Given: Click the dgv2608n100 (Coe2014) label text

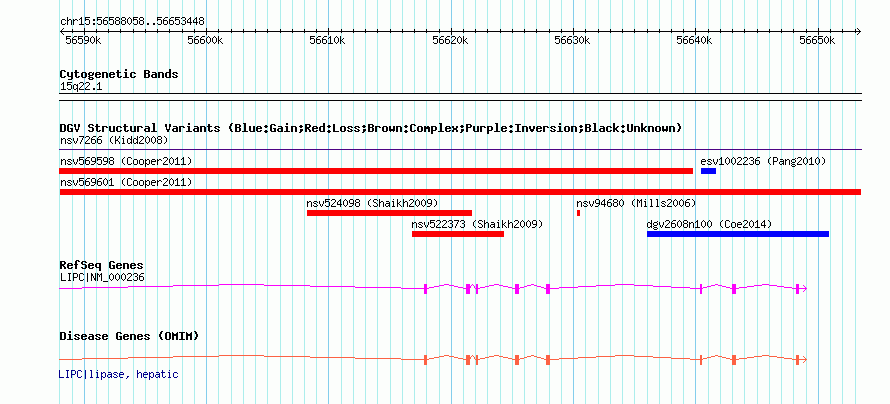Looking at the screenshot, I should pyautogui.click(x=709, y=224).
